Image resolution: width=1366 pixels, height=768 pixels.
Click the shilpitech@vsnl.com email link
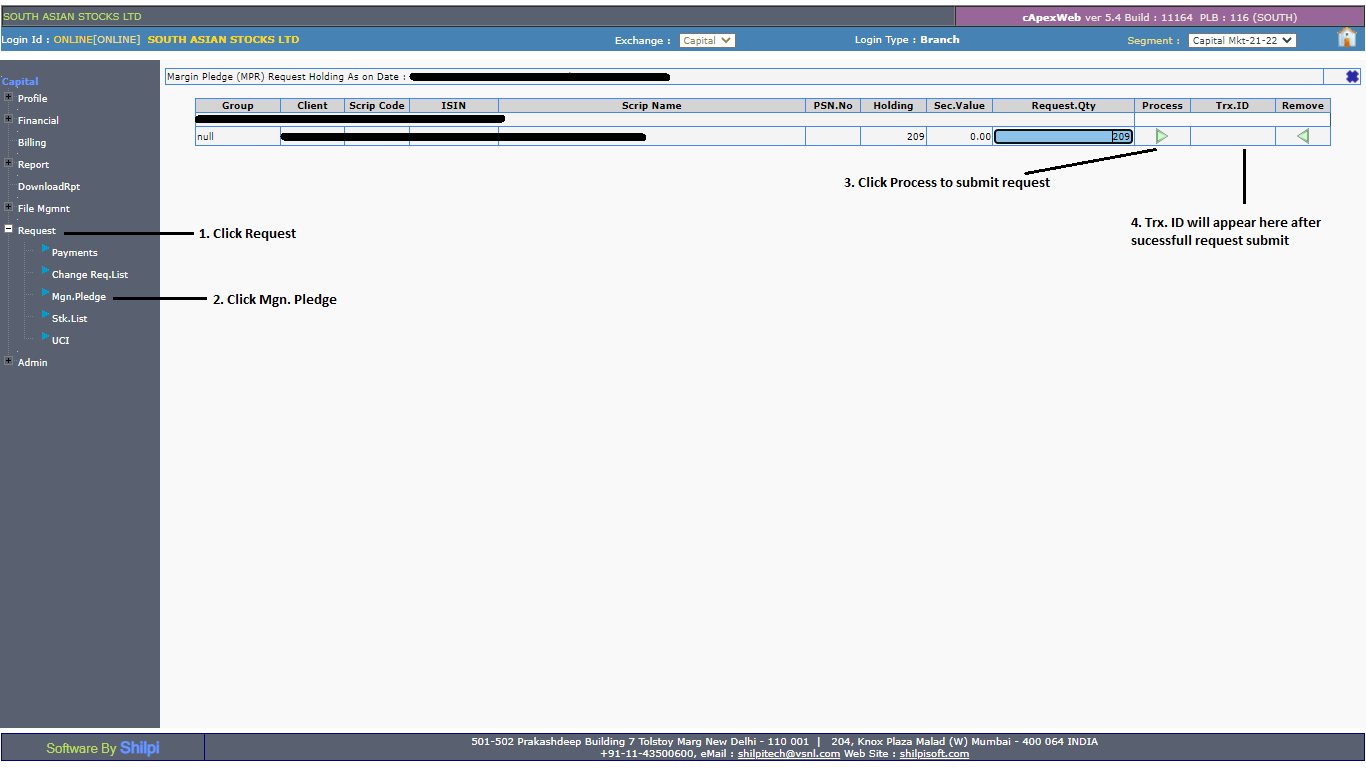[x=788, y=754]
